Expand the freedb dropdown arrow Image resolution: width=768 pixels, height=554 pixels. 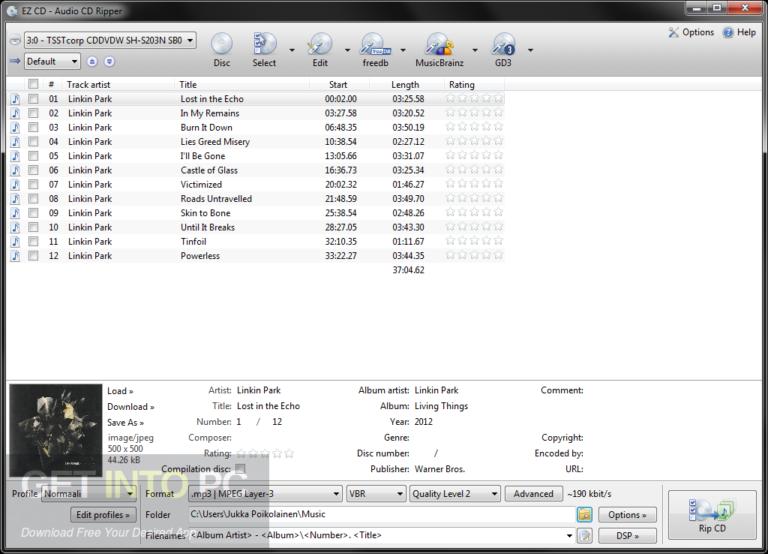point(403,50)
